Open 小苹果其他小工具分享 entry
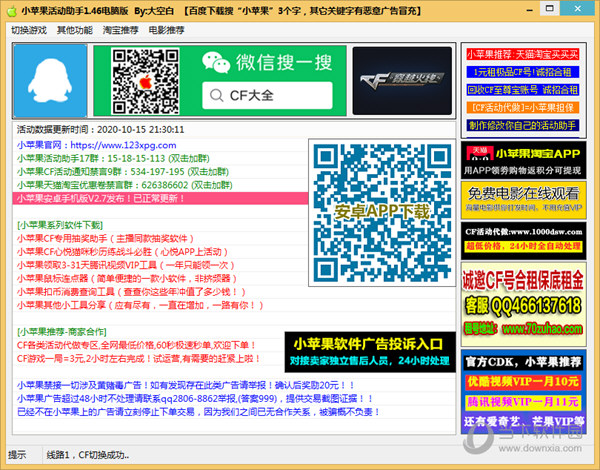Image resolution: width=600 pixels, height=470 pixels. coord(140,305)
